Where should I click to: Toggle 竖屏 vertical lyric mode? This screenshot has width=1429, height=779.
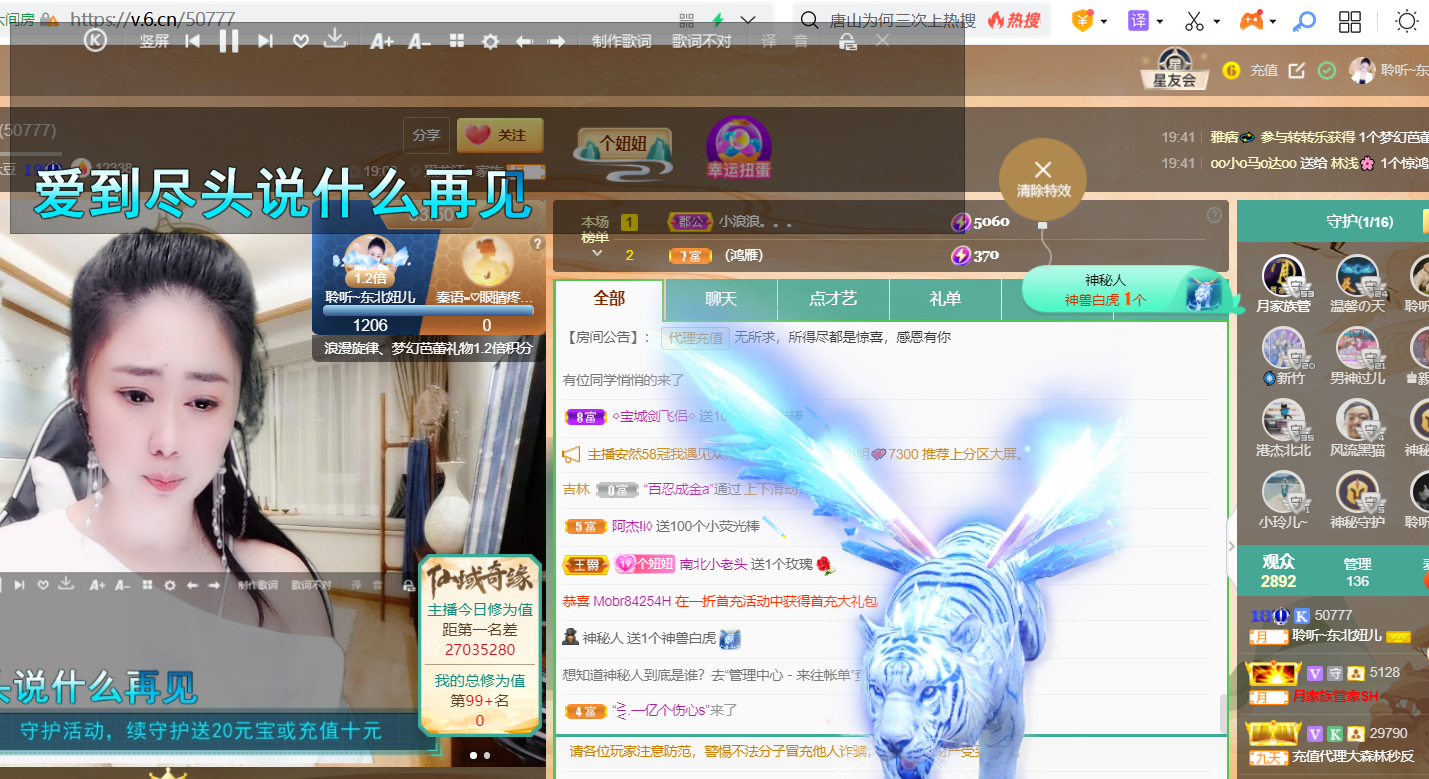(154, 41)
